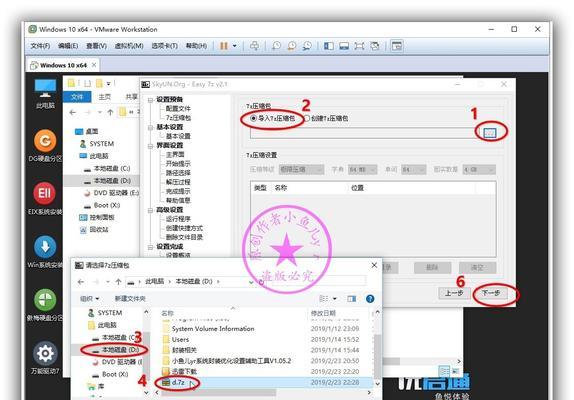The image size is (574, 400).
Task: Enter full screen mode icon
Action: tap(359, 46)
